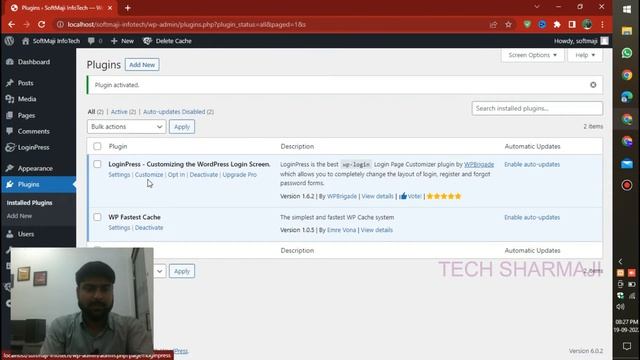View details for LoginPress

378,196
